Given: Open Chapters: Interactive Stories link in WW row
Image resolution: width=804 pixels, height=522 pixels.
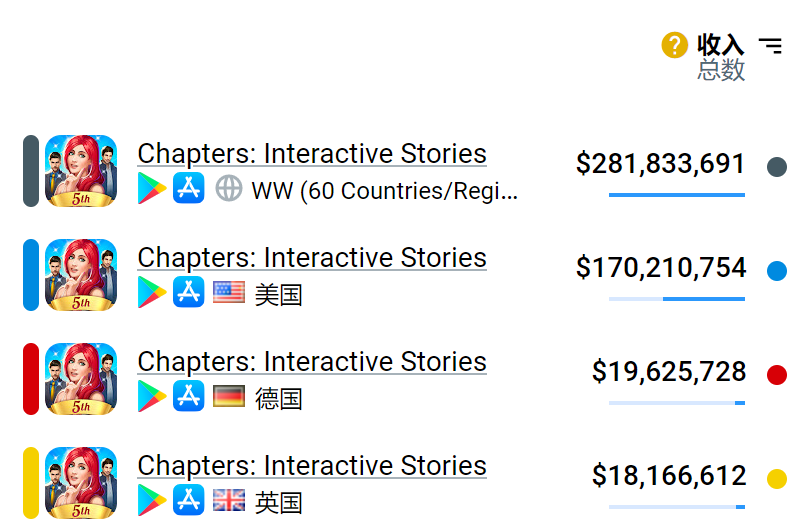Looking at the screenshot, I should point(312,154).
